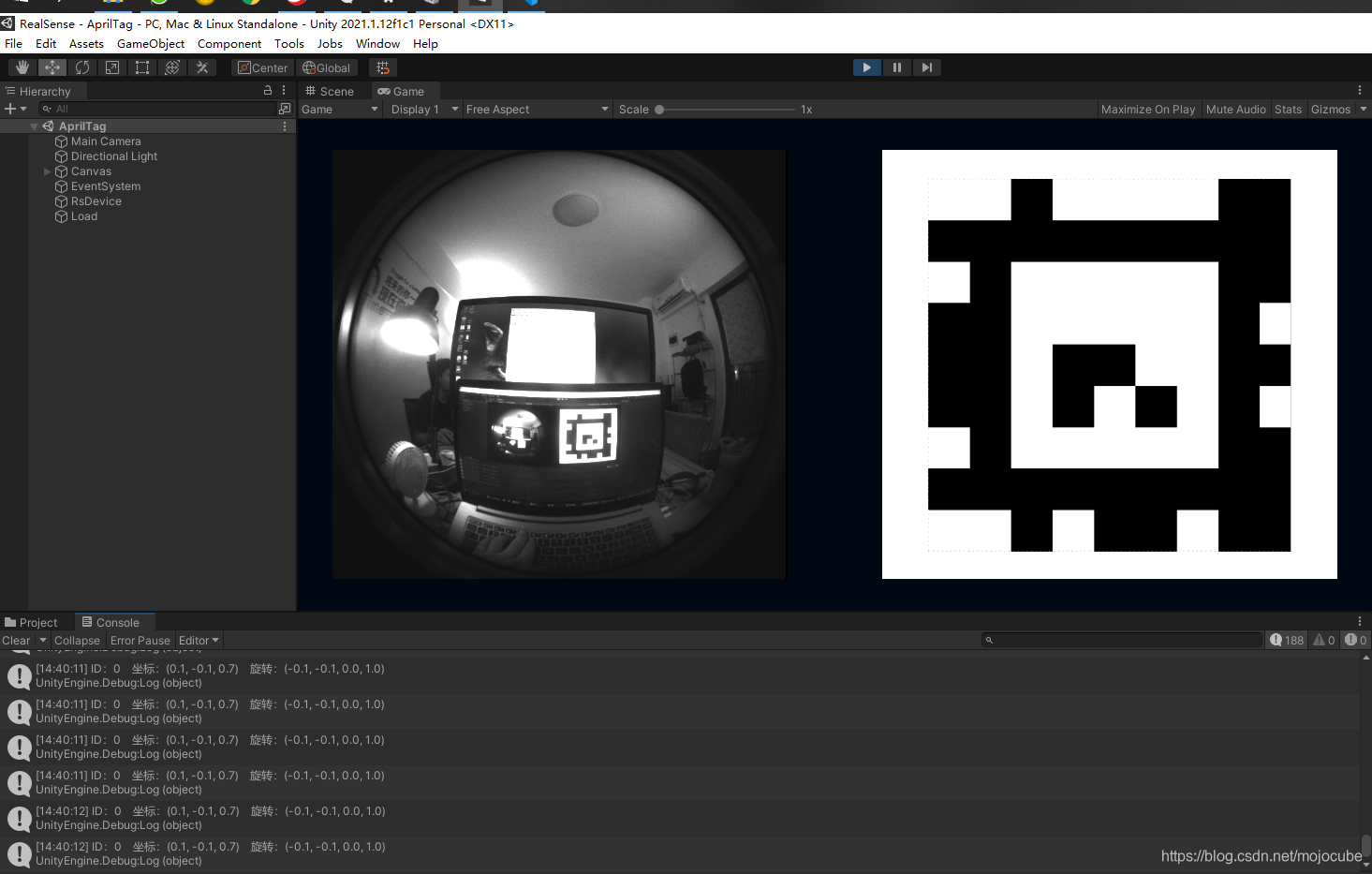Screen dimensions: 1372x874
Task: Open the Assets menu
Action: coord(86,43)
